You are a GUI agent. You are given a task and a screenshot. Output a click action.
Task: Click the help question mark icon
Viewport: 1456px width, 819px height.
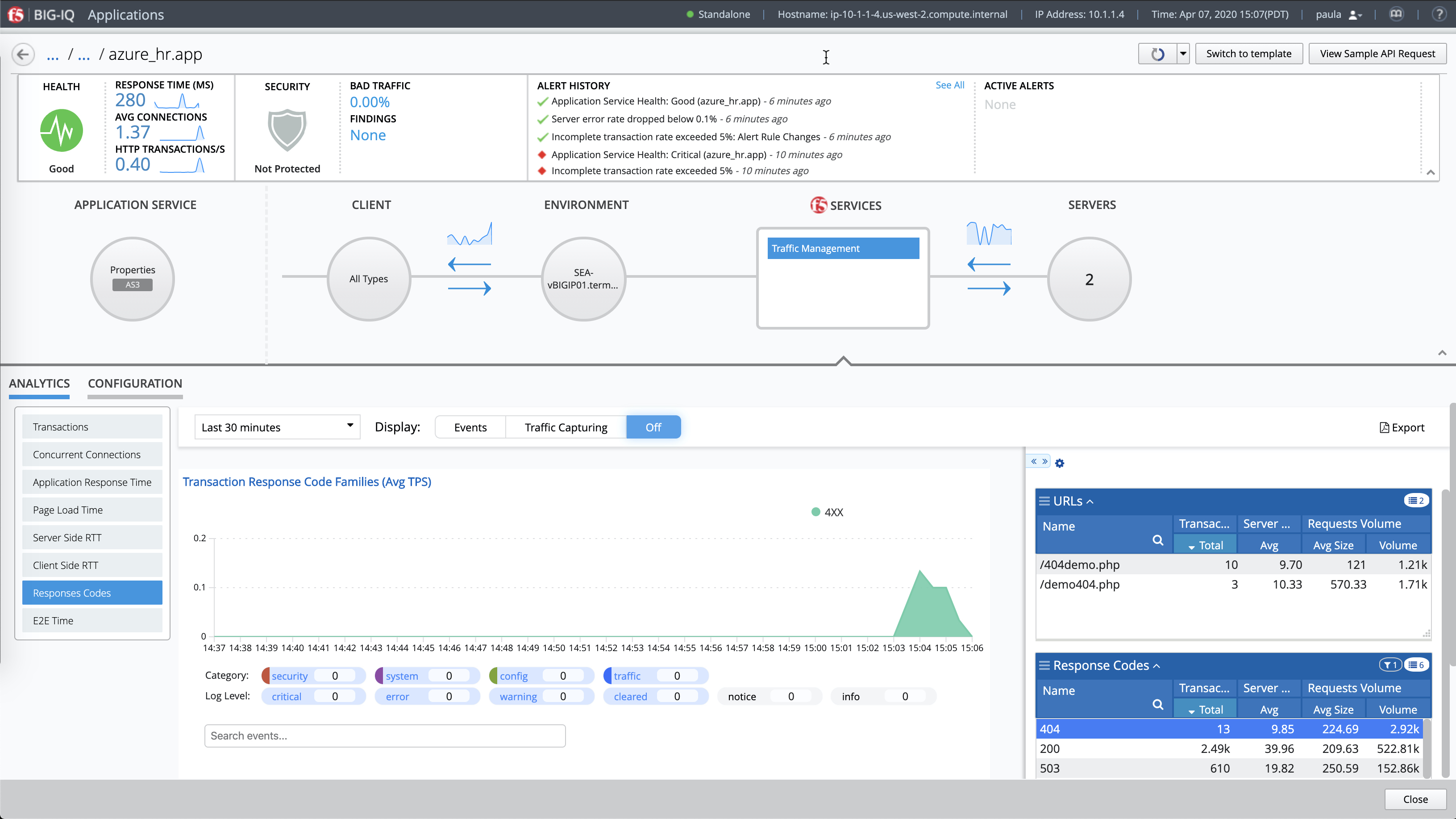[x=1439, y=14]
